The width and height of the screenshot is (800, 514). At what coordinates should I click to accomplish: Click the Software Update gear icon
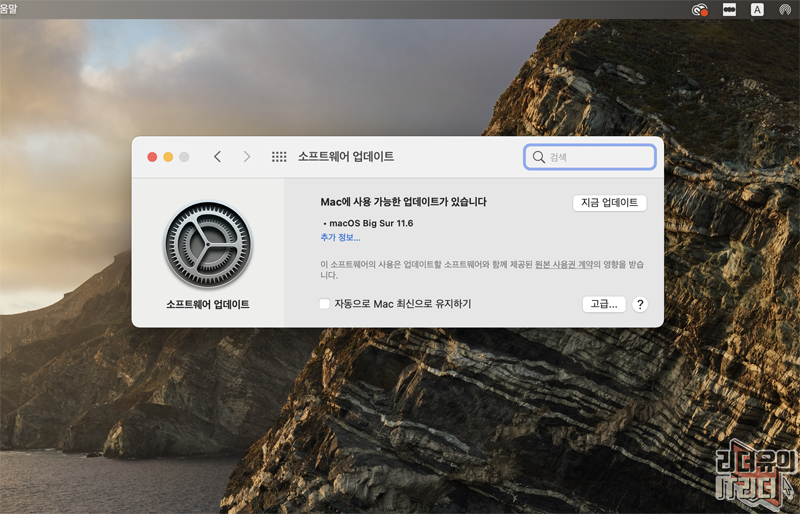click(208, 244)
